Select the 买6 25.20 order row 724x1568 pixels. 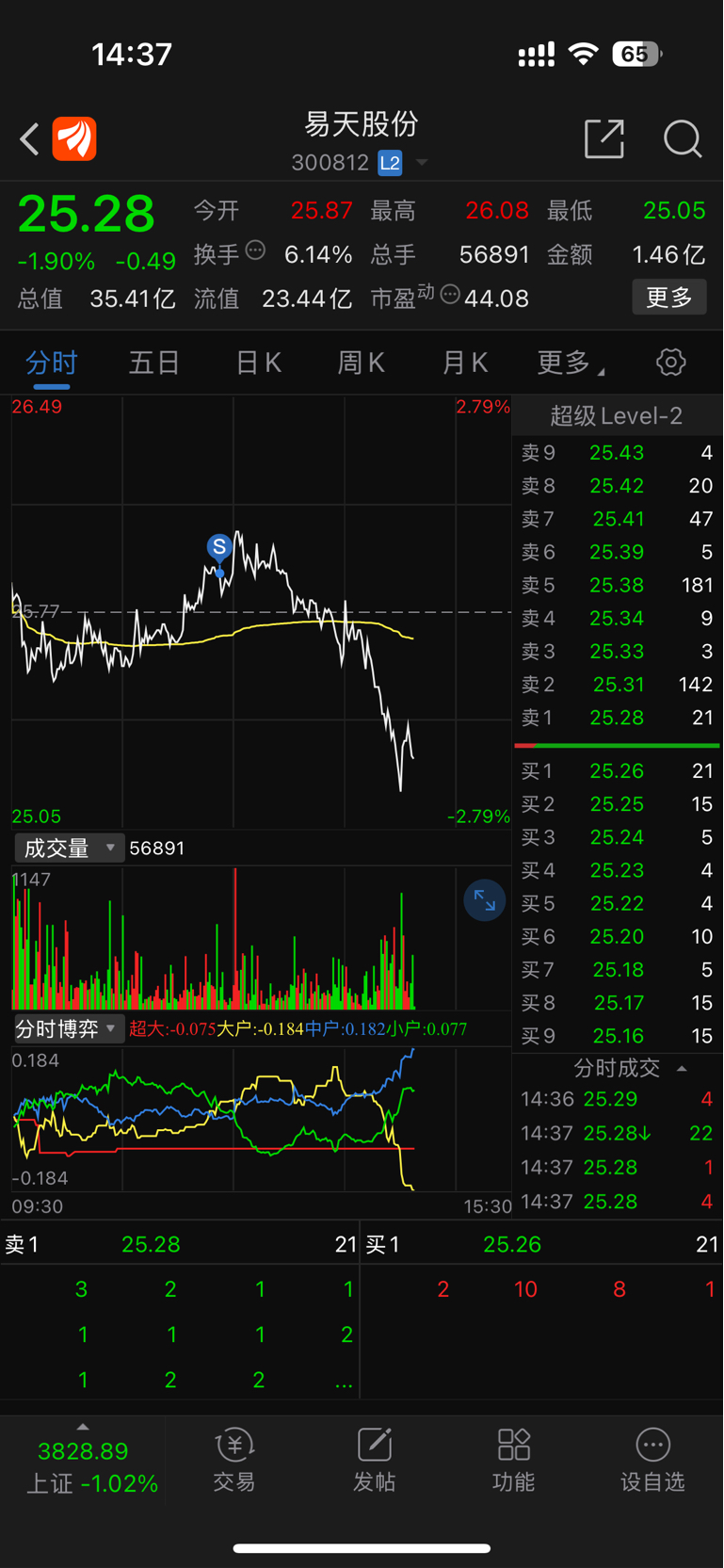pyautogui.click(x=617, y=937)
